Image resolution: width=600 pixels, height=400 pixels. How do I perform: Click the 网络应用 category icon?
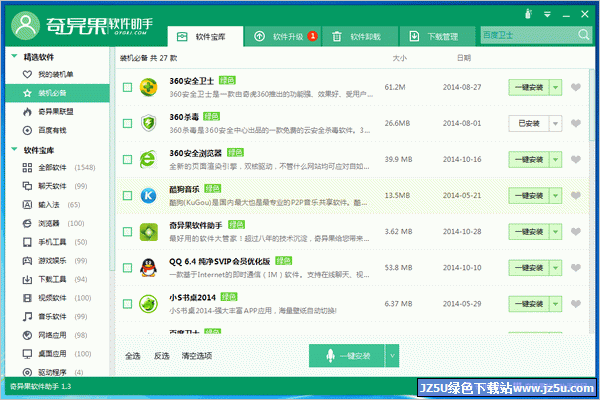click(x=27, y=335)
